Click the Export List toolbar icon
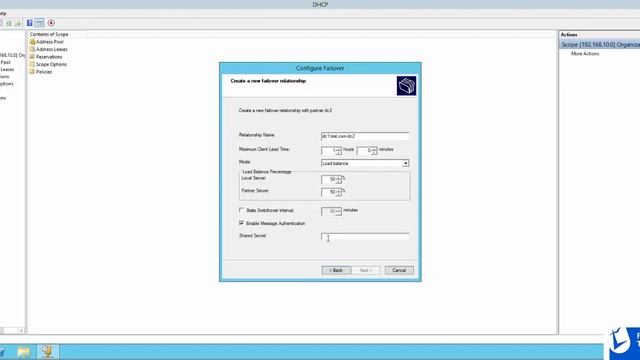This screenshot has width=640, height=360. tap(18, 23)
